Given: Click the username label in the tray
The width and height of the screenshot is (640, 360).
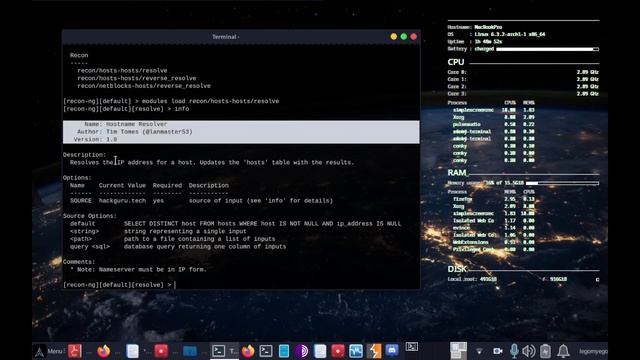Looking at the screenshot, I should (593, 351).
